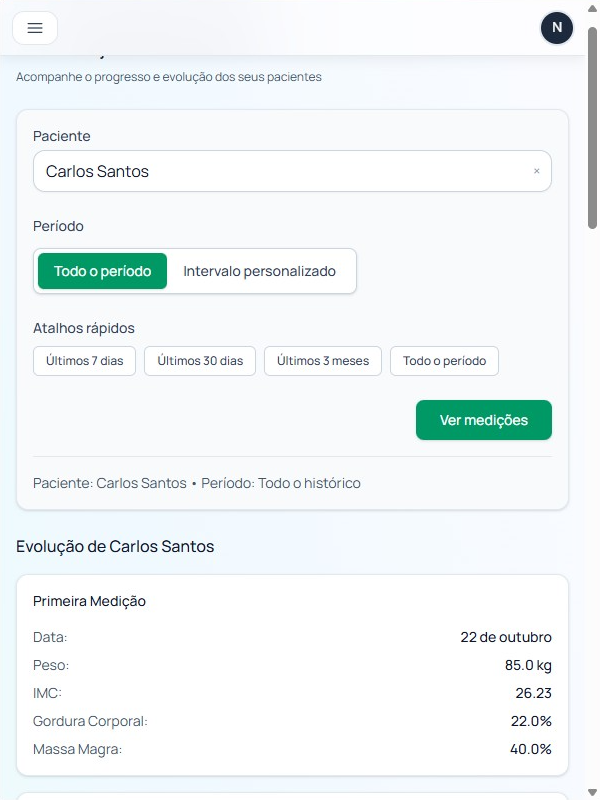Select the patient summary text line
Screen dimensions: 600x800
[196, 483]
